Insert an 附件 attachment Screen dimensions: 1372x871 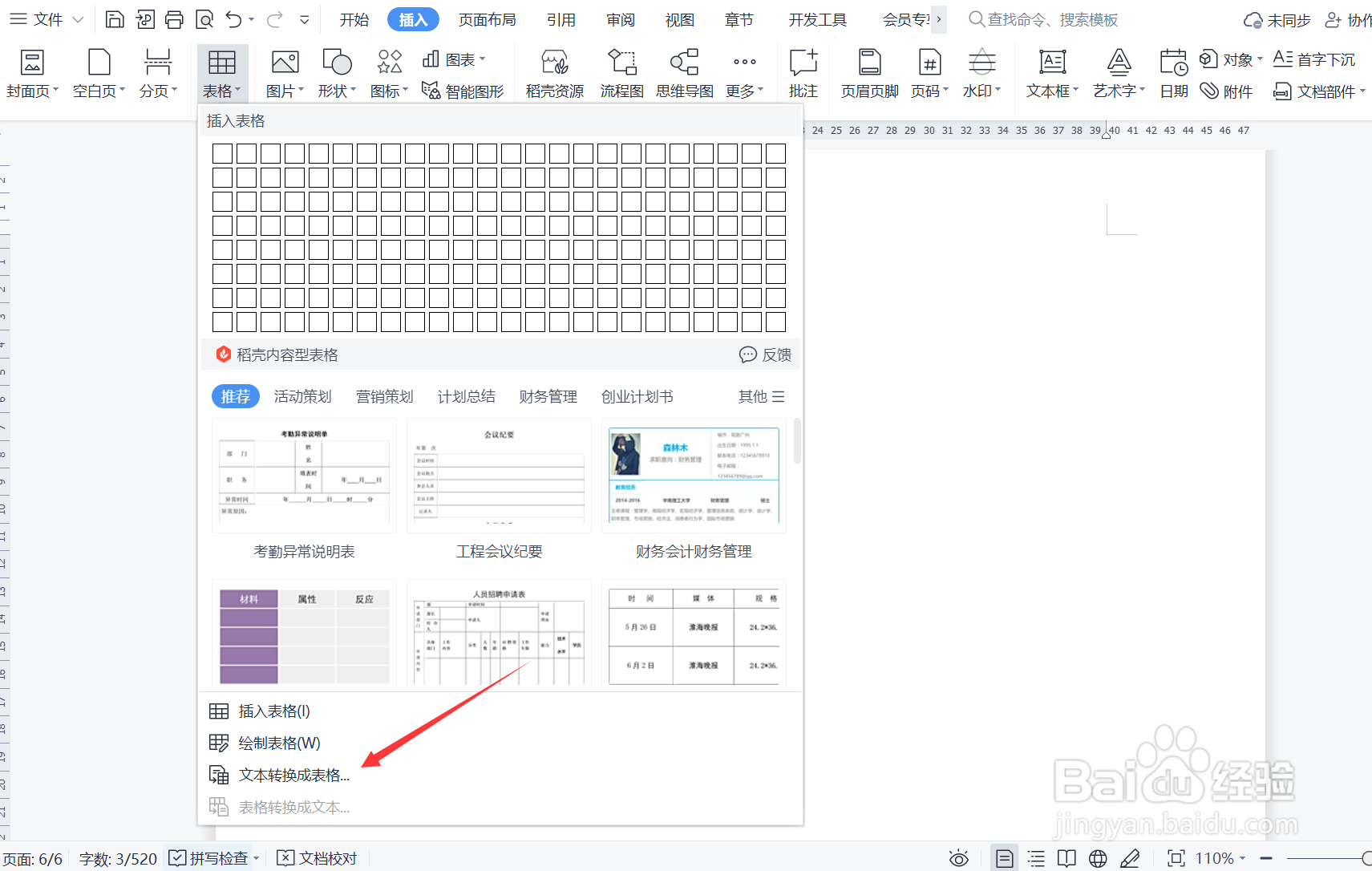(x=1227, y=91)
